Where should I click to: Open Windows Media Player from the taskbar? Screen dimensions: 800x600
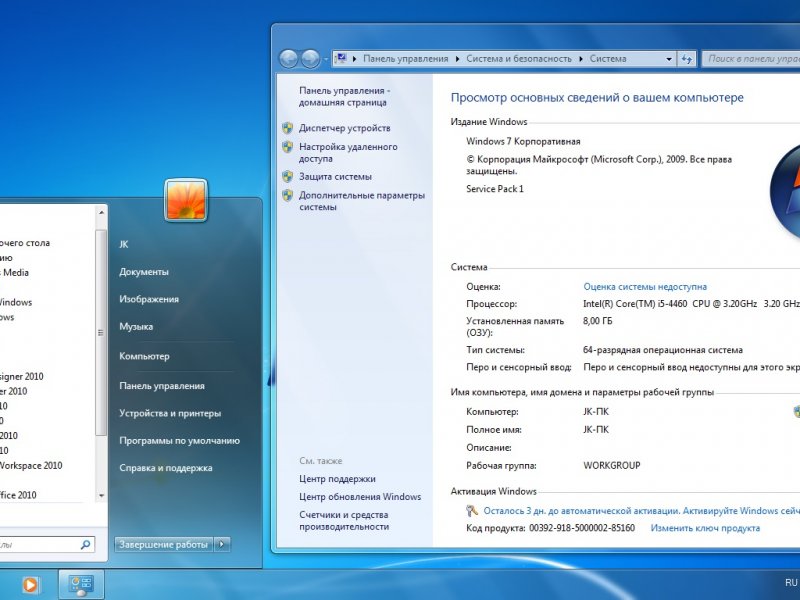(31, 585)
